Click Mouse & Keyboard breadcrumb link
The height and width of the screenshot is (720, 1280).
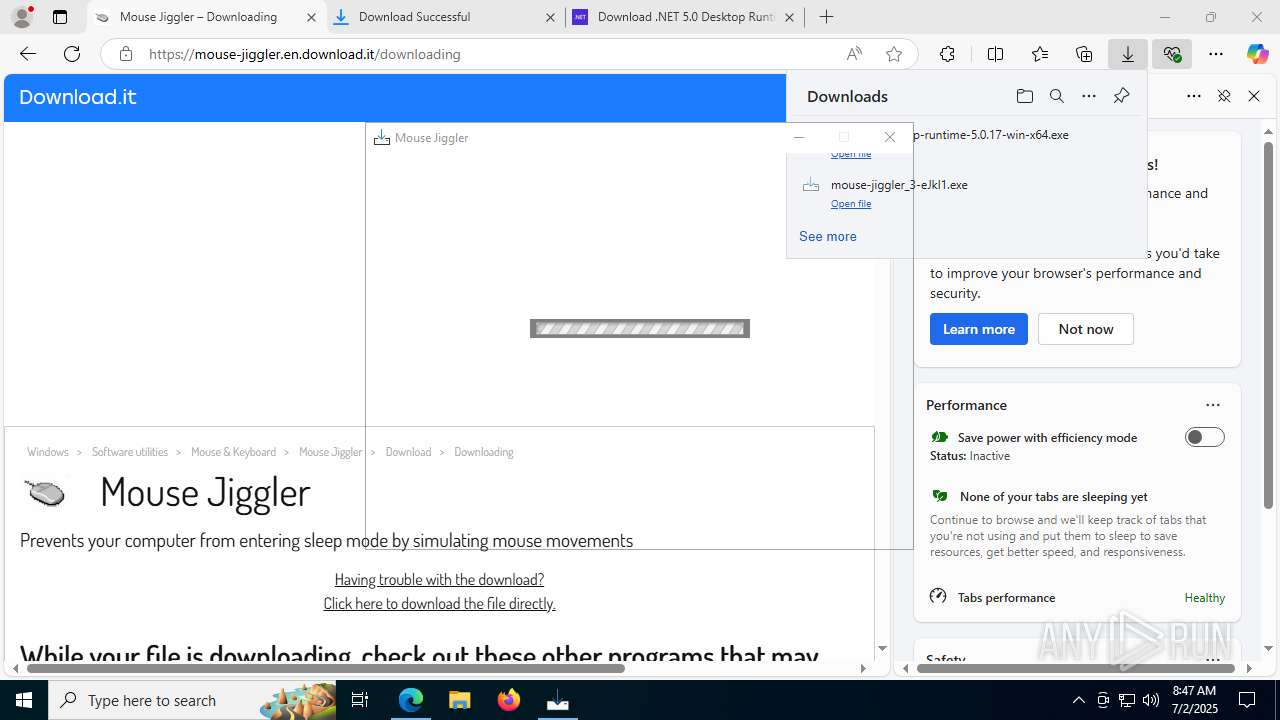(x=233, y=452)
